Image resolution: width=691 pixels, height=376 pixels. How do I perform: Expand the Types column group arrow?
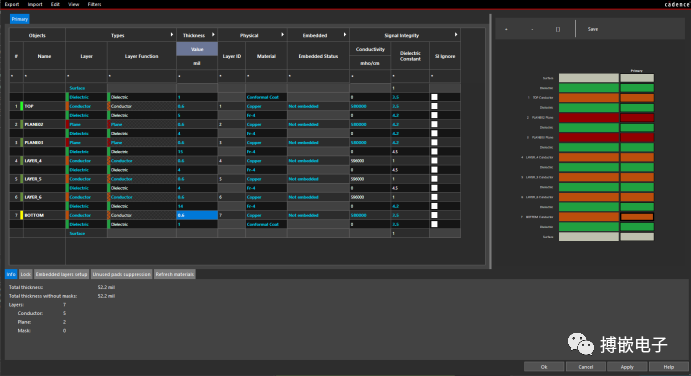tap(172, 34)
